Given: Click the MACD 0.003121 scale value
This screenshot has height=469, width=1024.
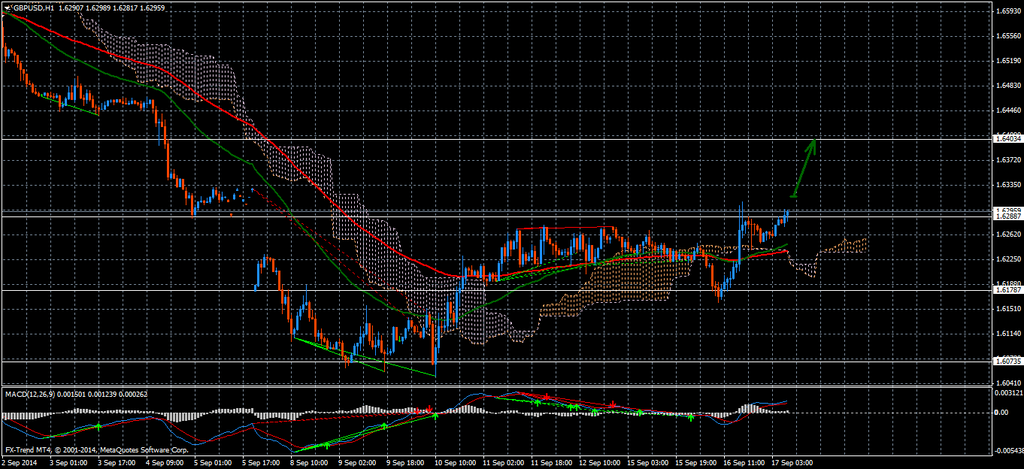Looking at the screenshot, I should (x=1008, y=393).
